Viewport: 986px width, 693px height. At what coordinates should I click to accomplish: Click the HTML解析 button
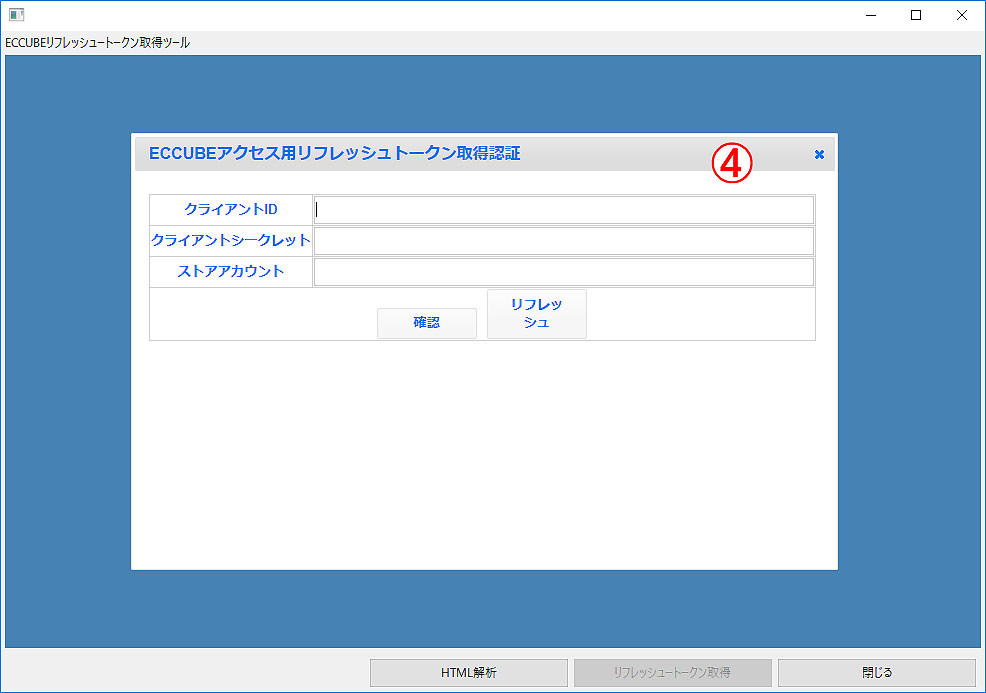(x=468, y=672)
